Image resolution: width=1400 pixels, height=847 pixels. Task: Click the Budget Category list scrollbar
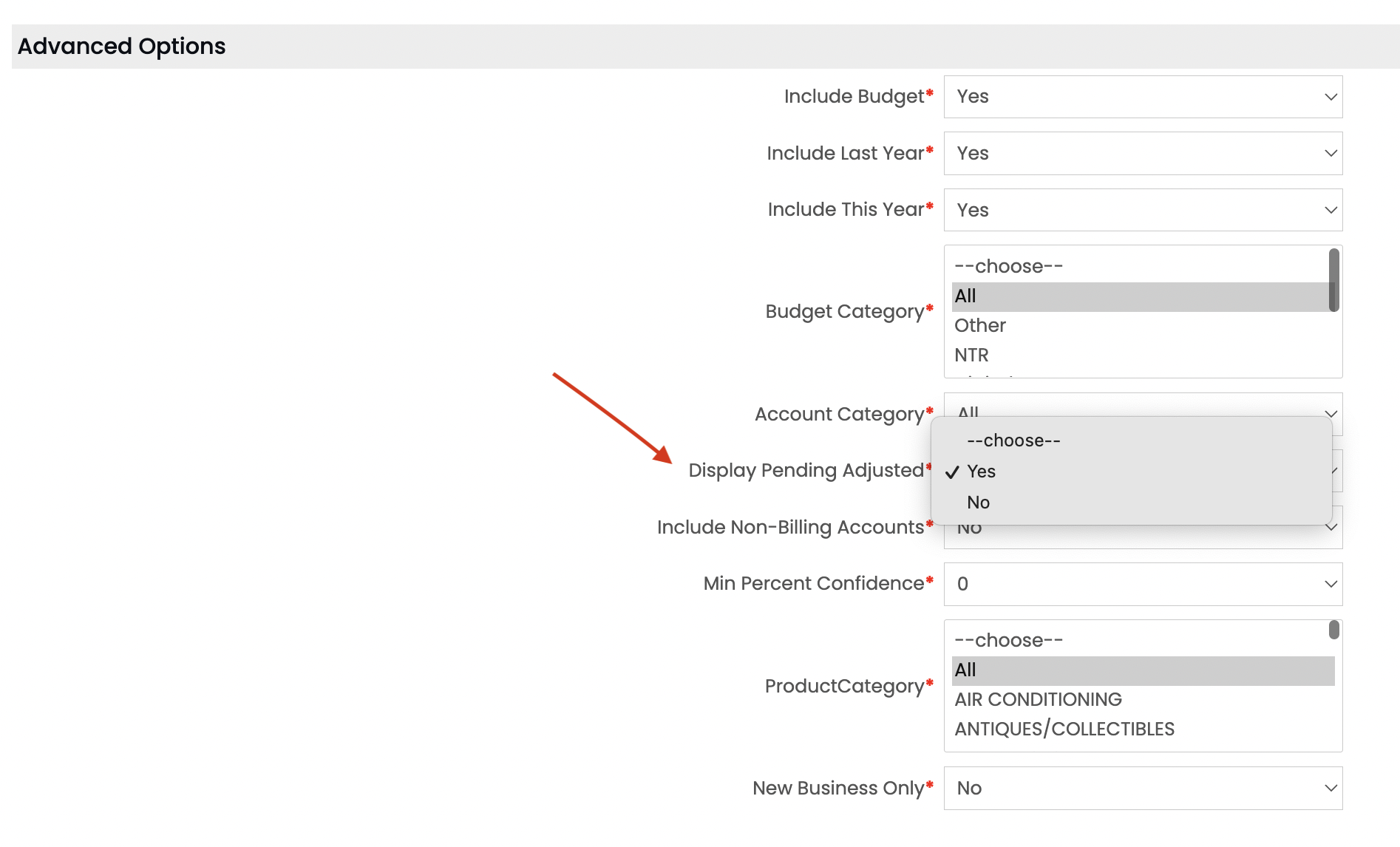1334,280
